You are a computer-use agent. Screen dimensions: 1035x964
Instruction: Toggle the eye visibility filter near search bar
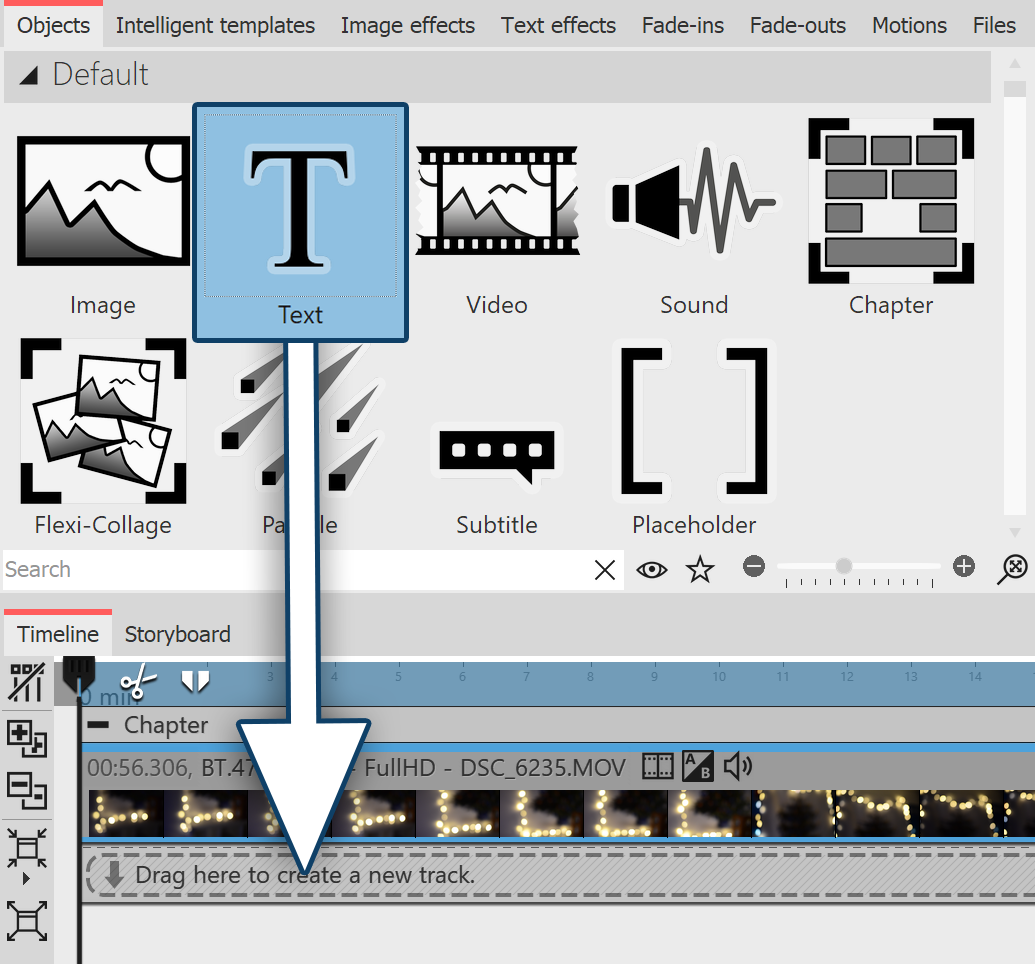click(652, 569)
